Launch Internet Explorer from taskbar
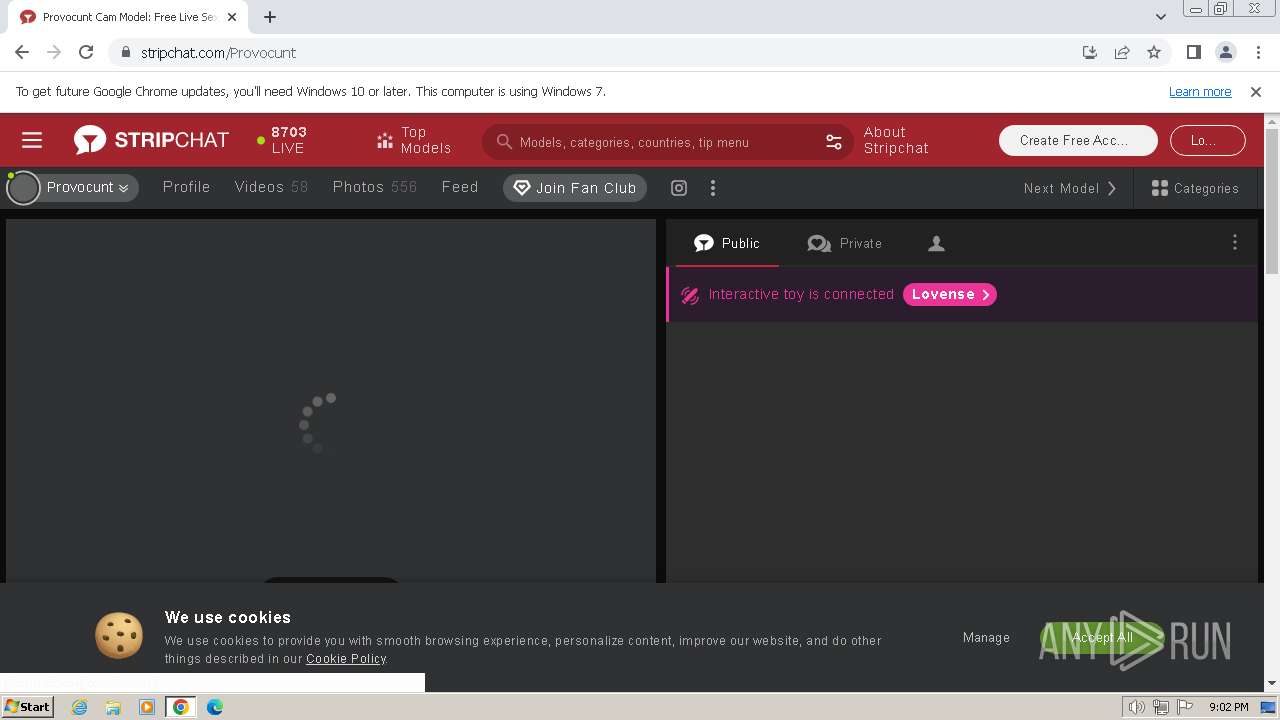The height and width of the screenshot is (720, 1280). [79, 707]
